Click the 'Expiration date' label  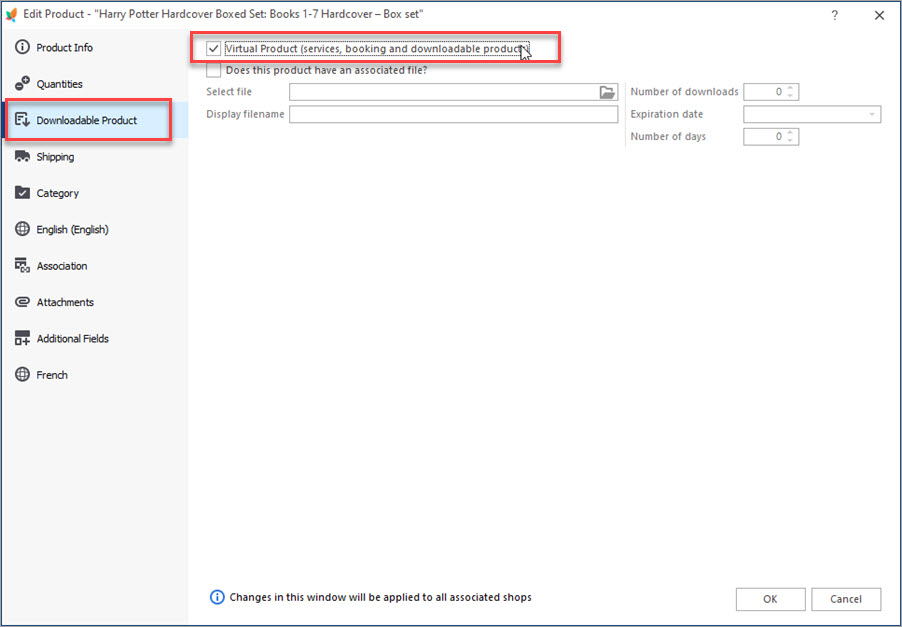(666, 114)
